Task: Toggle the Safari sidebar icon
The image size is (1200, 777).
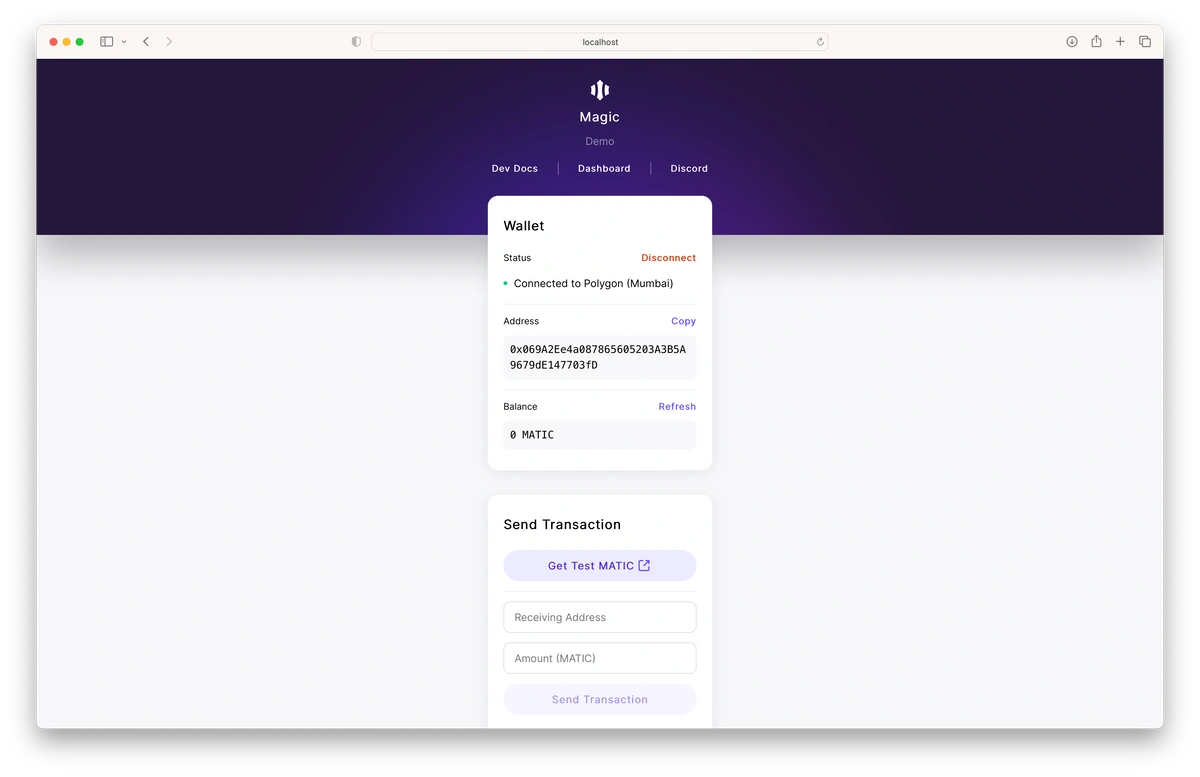Action: [107, 42]
